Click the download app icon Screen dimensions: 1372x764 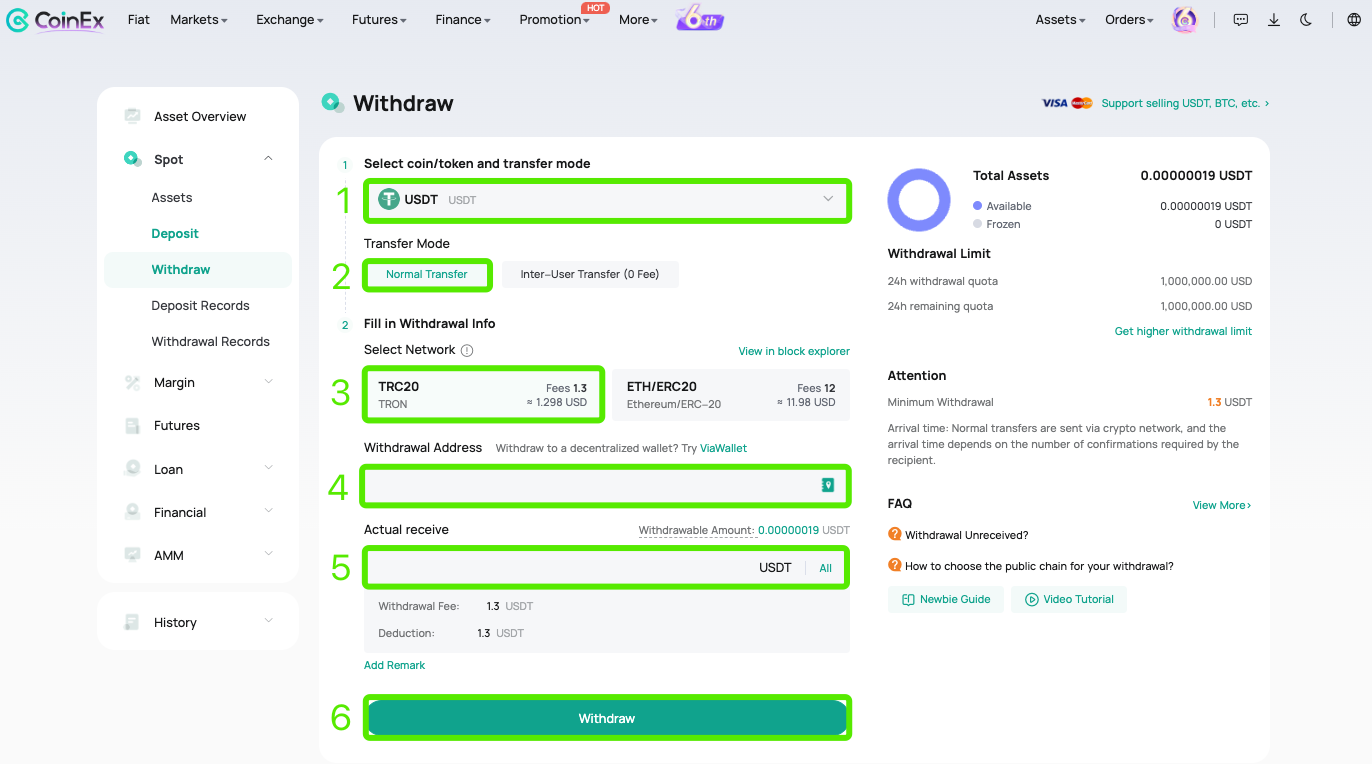tap(1274, 20)
